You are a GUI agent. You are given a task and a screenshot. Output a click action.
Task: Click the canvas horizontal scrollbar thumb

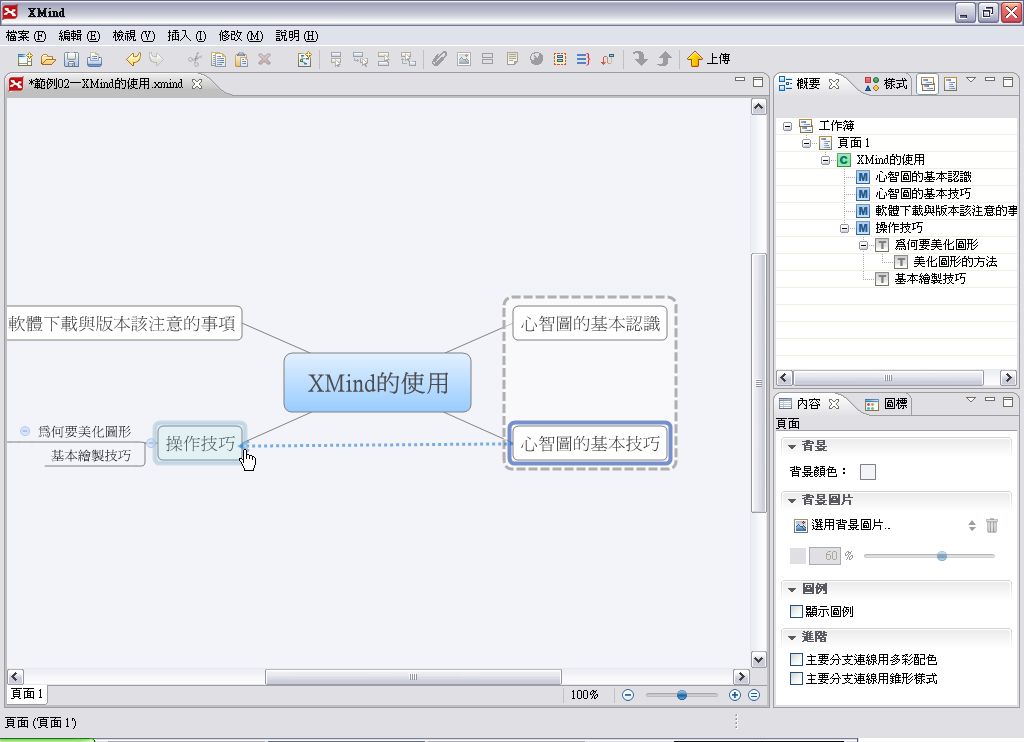click(413, 677)
